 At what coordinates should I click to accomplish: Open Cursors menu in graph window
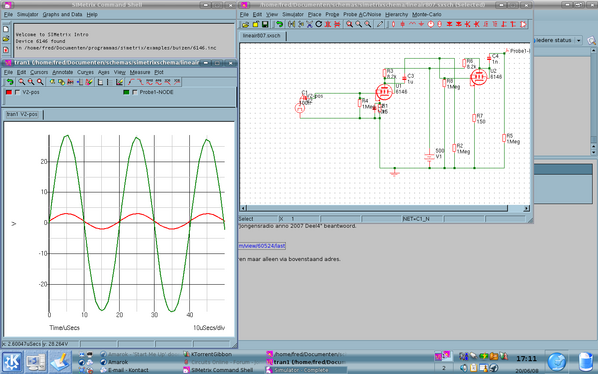(x=39, y=72)
